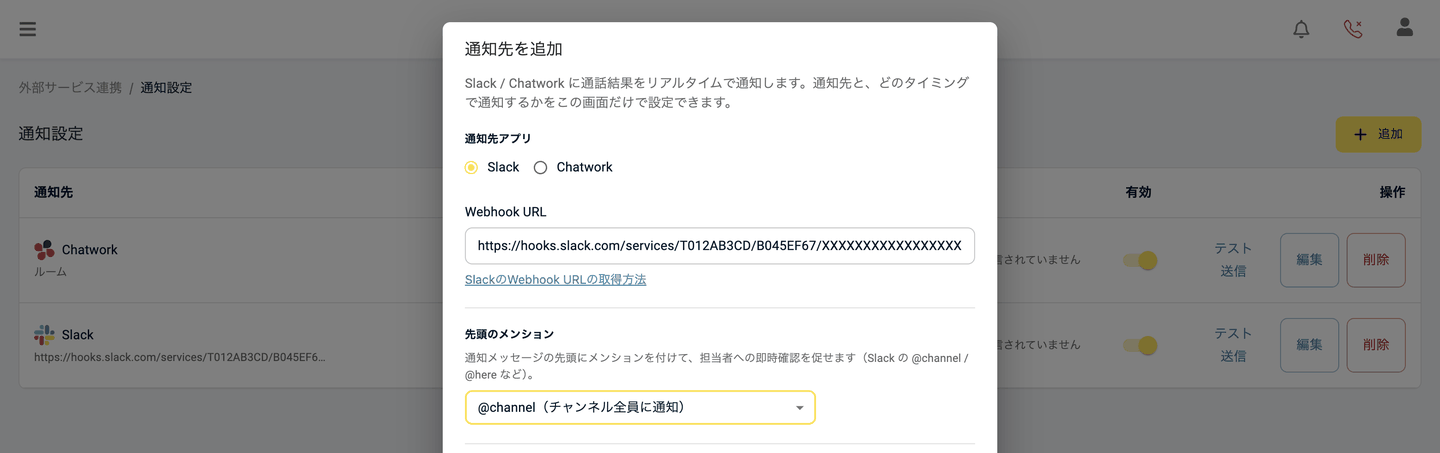This screenshot has height=453, width=1440.
Task: Open the Slack Webhook URL help link
Action: [x=555, y=280]
